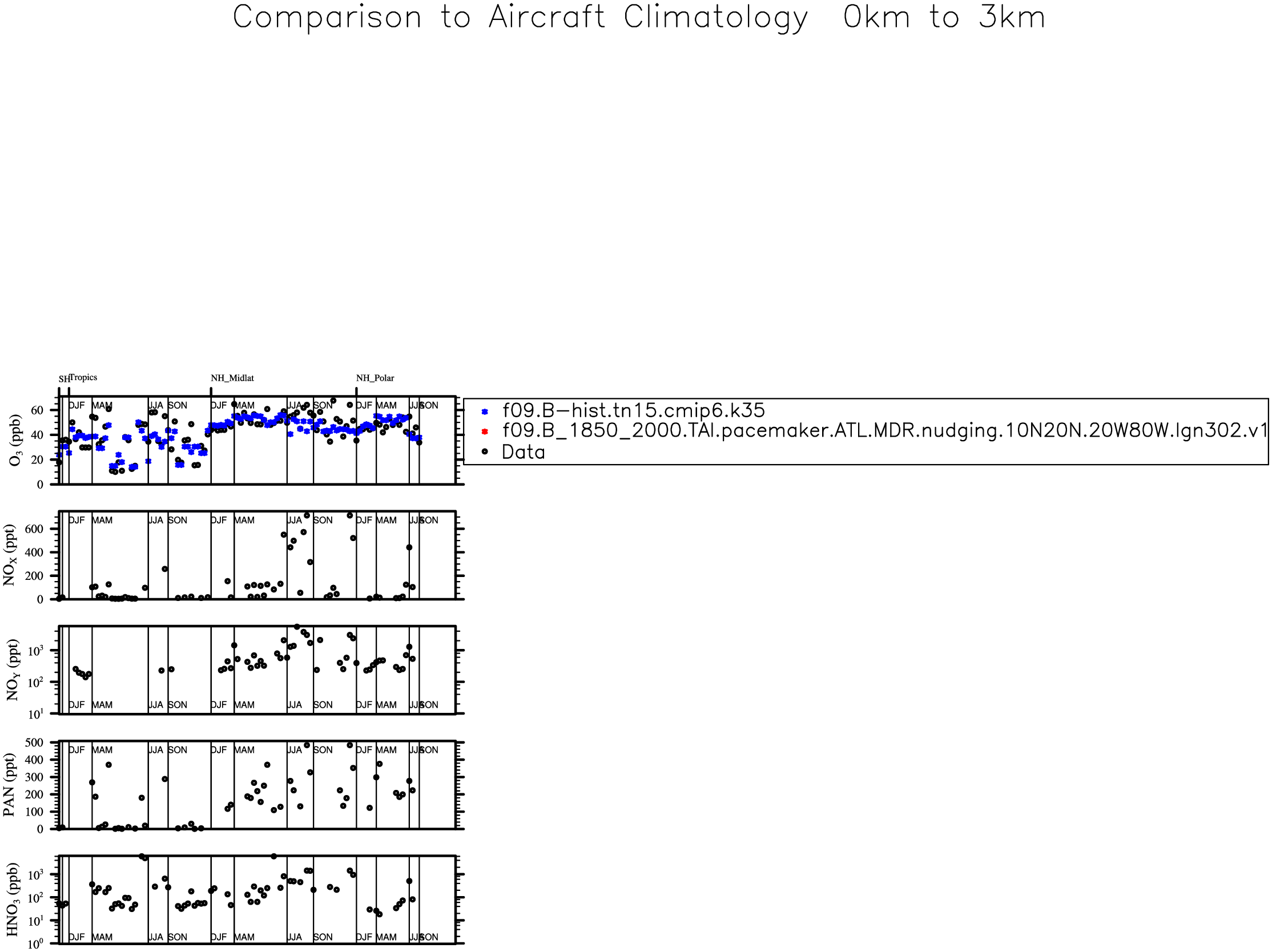Click the 600 tick on NOx axis

[33, 530]
